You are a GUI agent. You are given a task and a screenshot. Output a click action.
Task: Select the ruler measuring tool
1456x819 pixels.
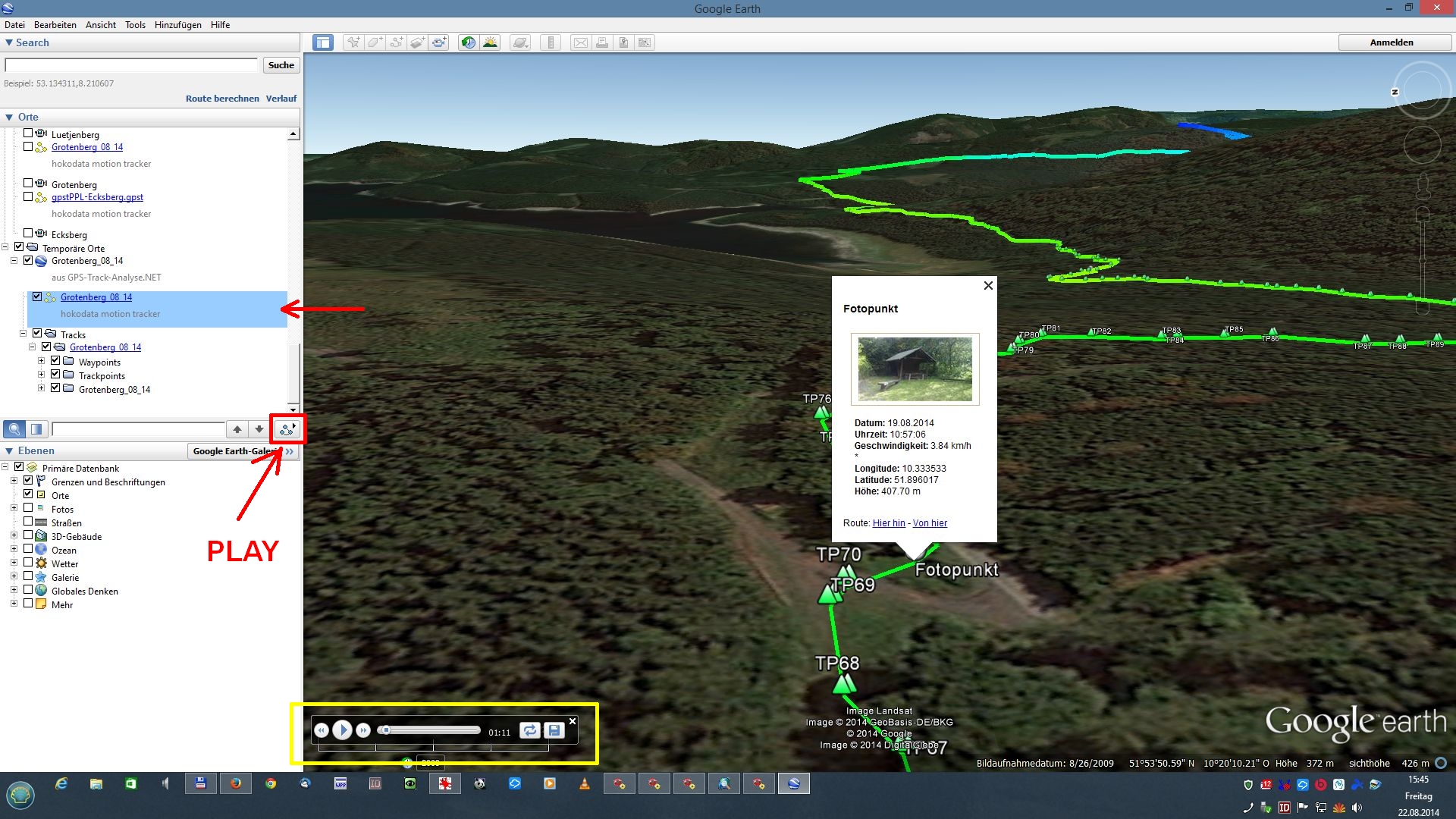pyautogui.click(x=551, y=42)
